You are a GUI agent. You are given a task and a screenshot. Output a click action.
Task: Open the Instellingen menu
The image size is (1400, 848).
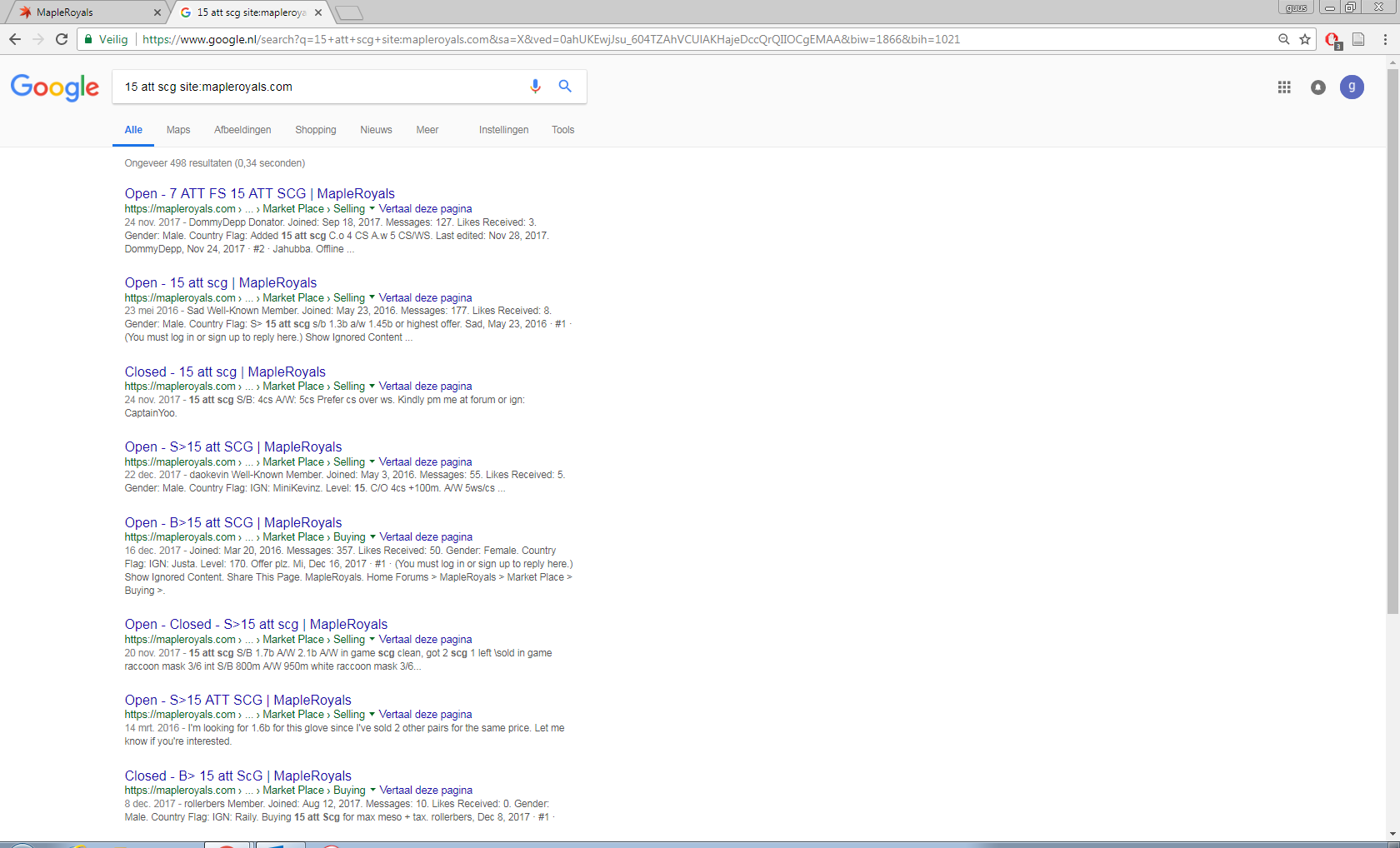tap(503, 130)
